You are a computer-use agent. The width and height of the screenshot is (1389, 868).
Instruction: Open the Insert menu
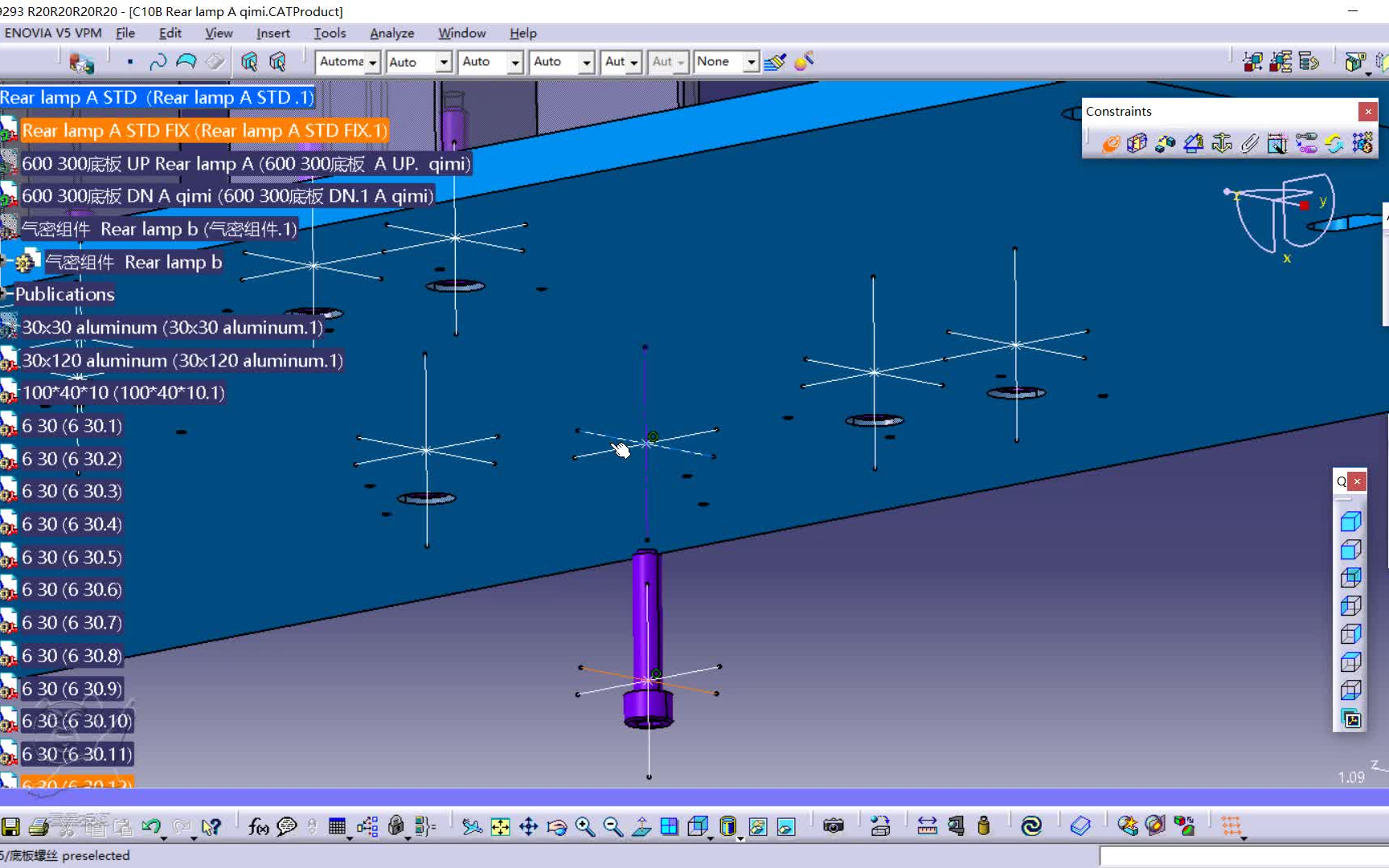(272, 33)
